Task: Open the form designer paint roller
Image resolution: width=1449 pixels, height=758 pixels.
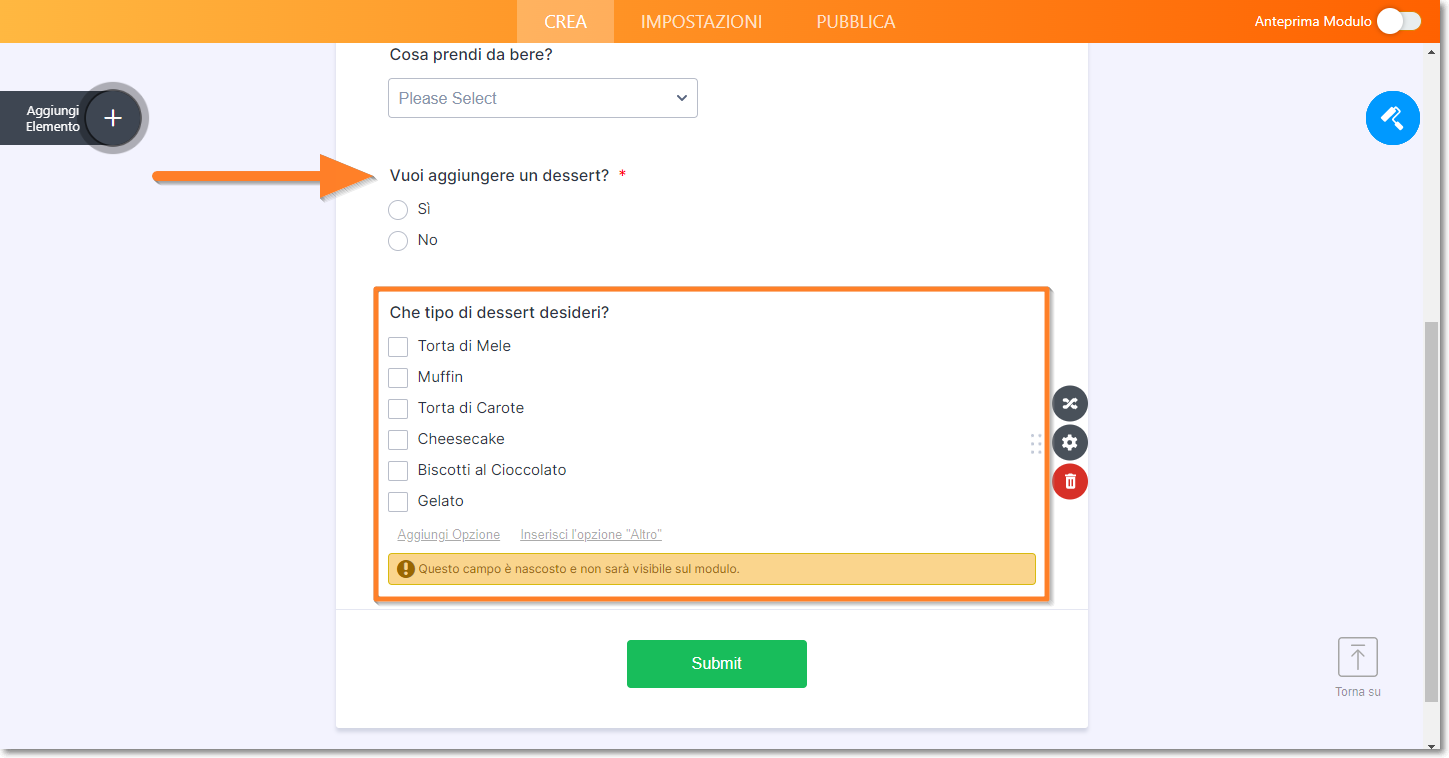Action: point(1393,118)
